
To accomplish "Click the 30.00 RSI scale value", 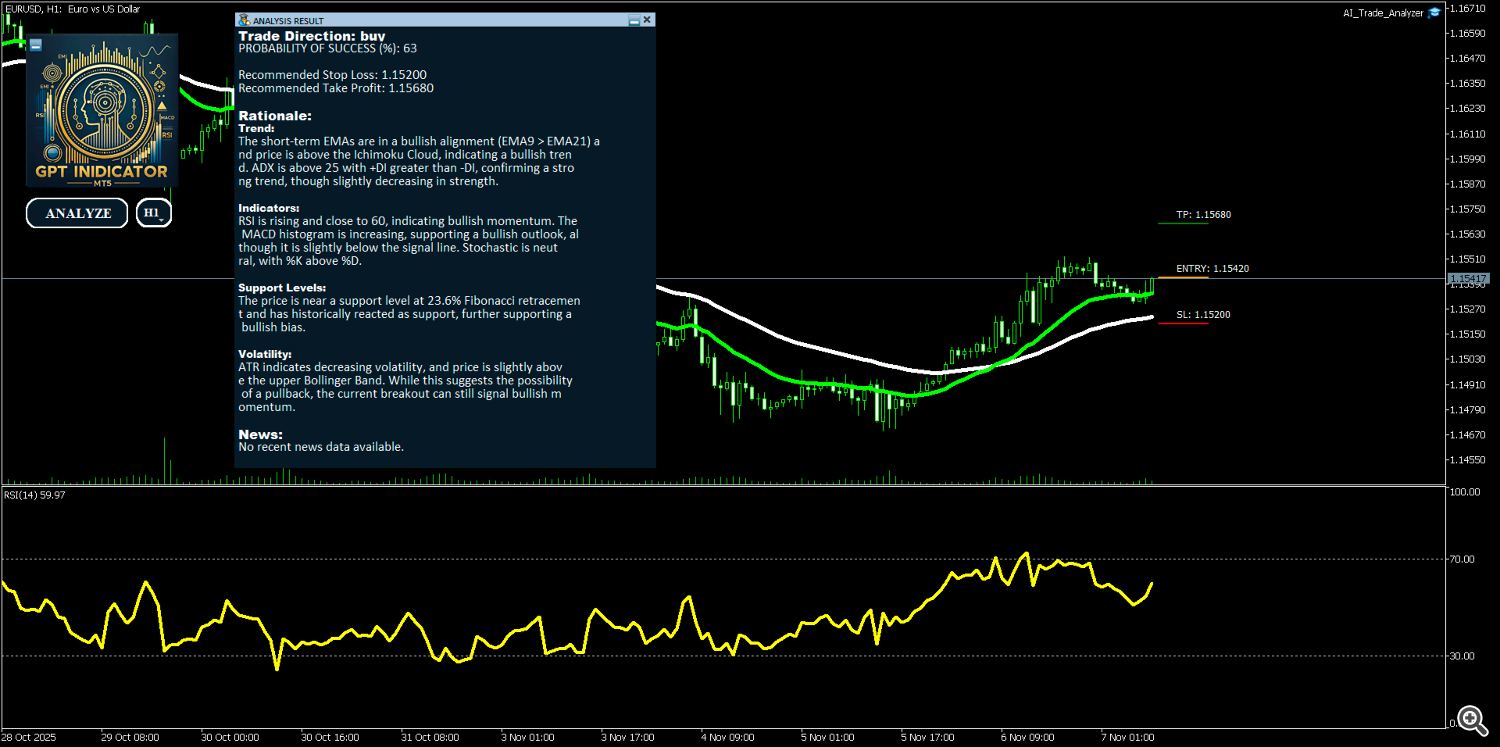I will (x=1464, y=656).
